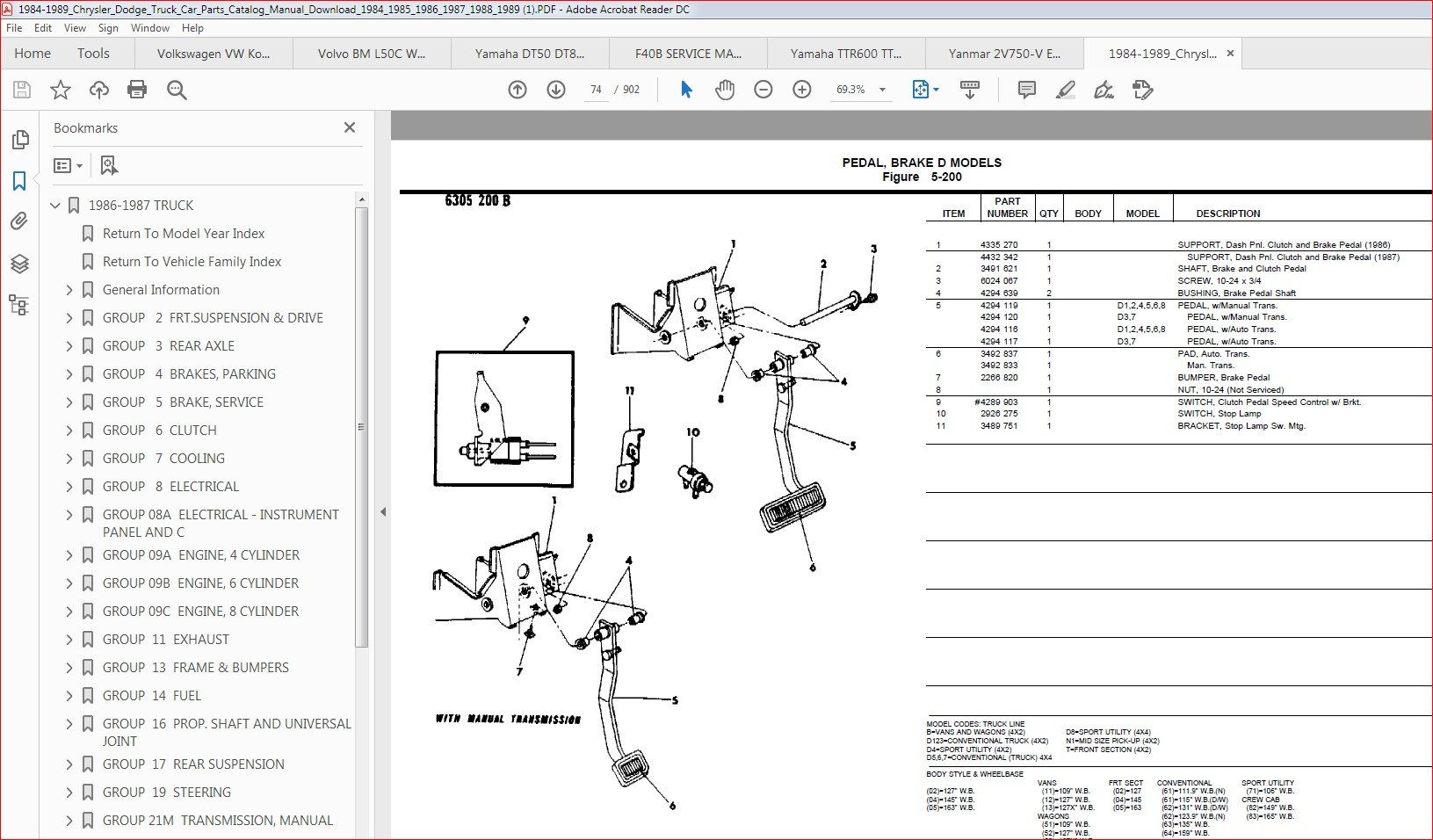Activate the hand pan tool

pos(725,90)
